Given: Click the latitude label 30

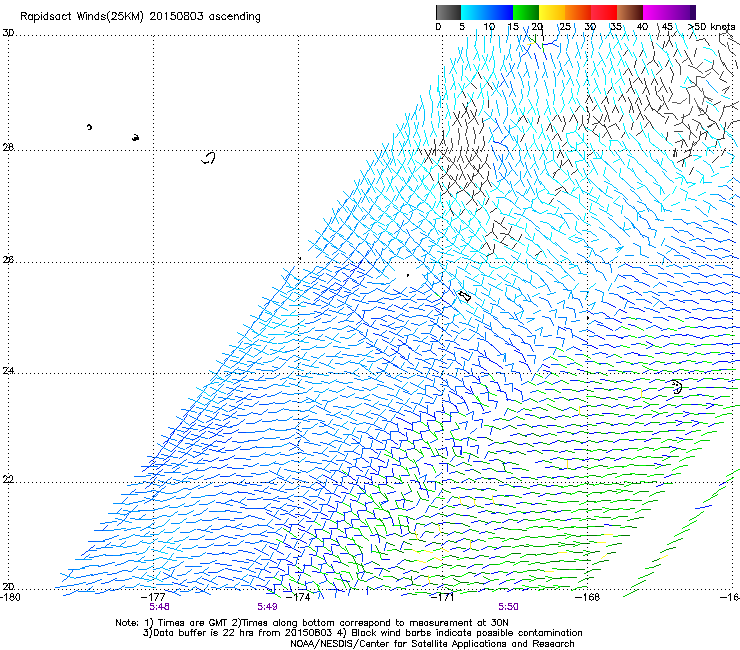Looking at the screenshot, I should (x=8, y=33).
